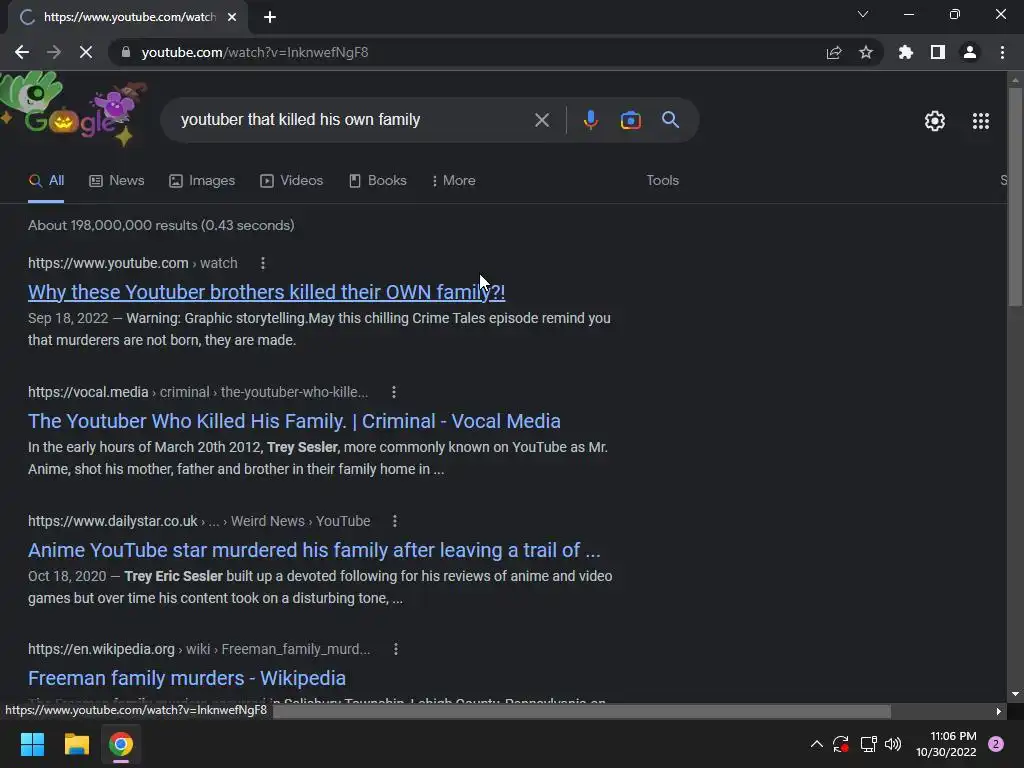1024x768 pixels.
Task: Open three-dot menu for dailystar.co.uk result
Action: pyautogui.click(x=394, y=521)
